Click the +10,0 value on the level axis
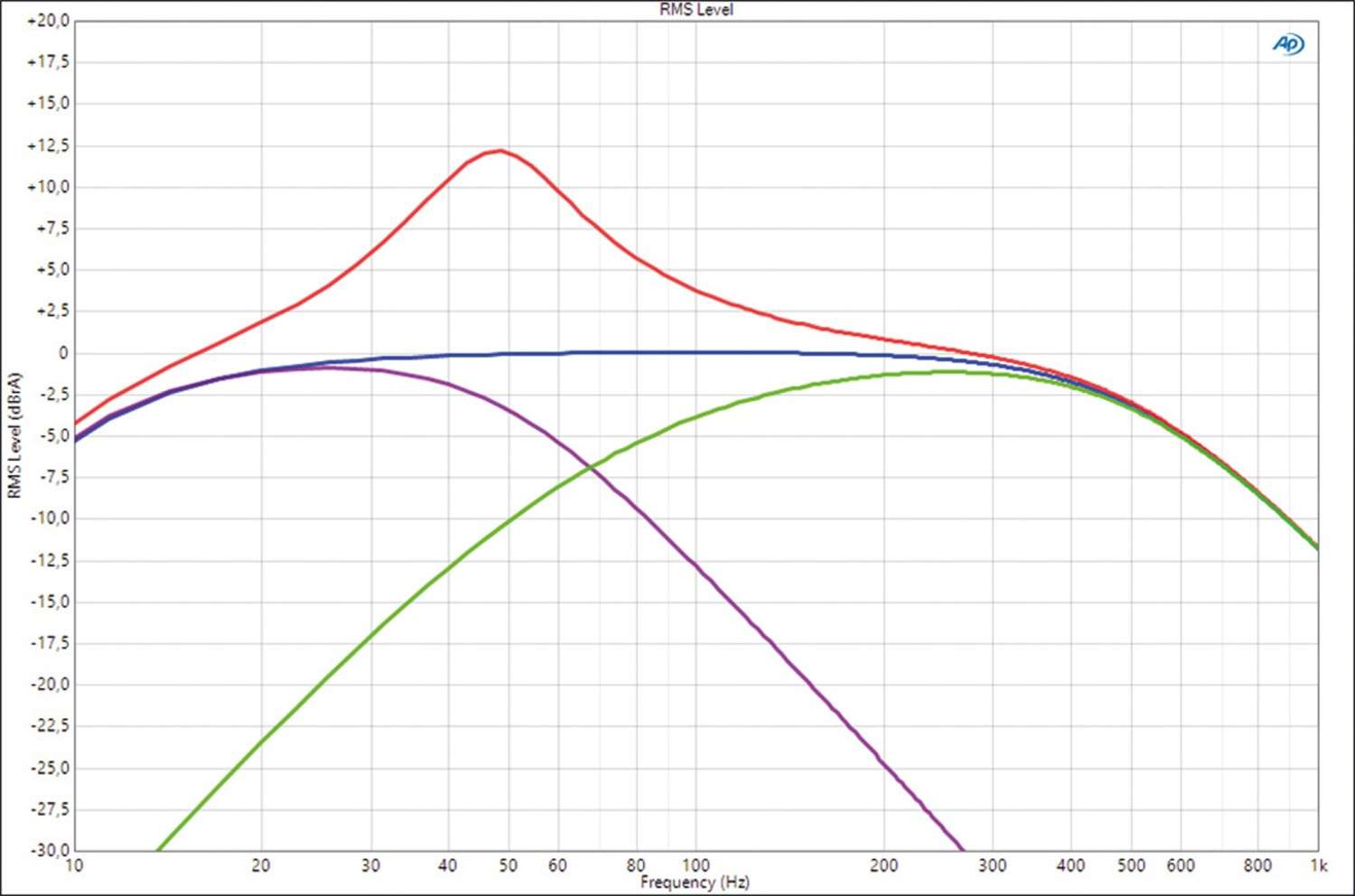 click(48, 187)
